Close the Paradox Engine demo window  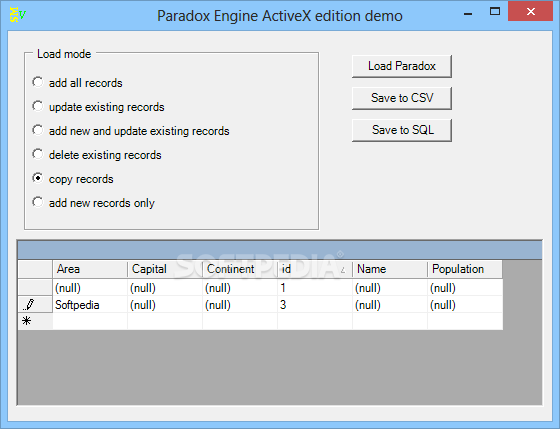coord(531,12)
